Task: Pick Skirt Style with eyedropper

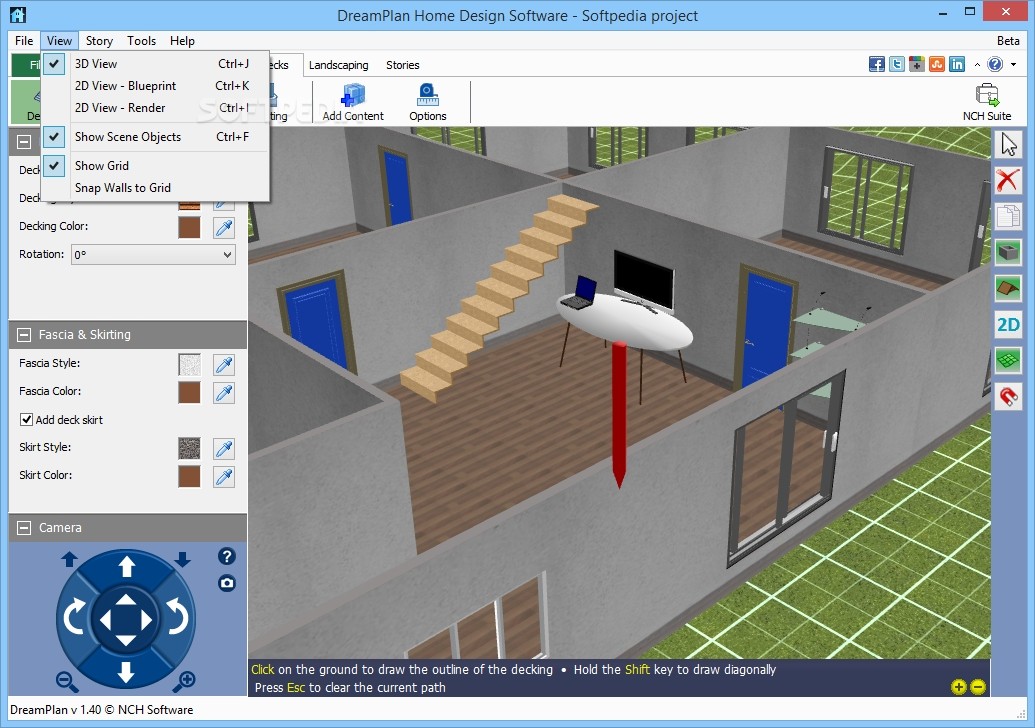Action: 224,448
